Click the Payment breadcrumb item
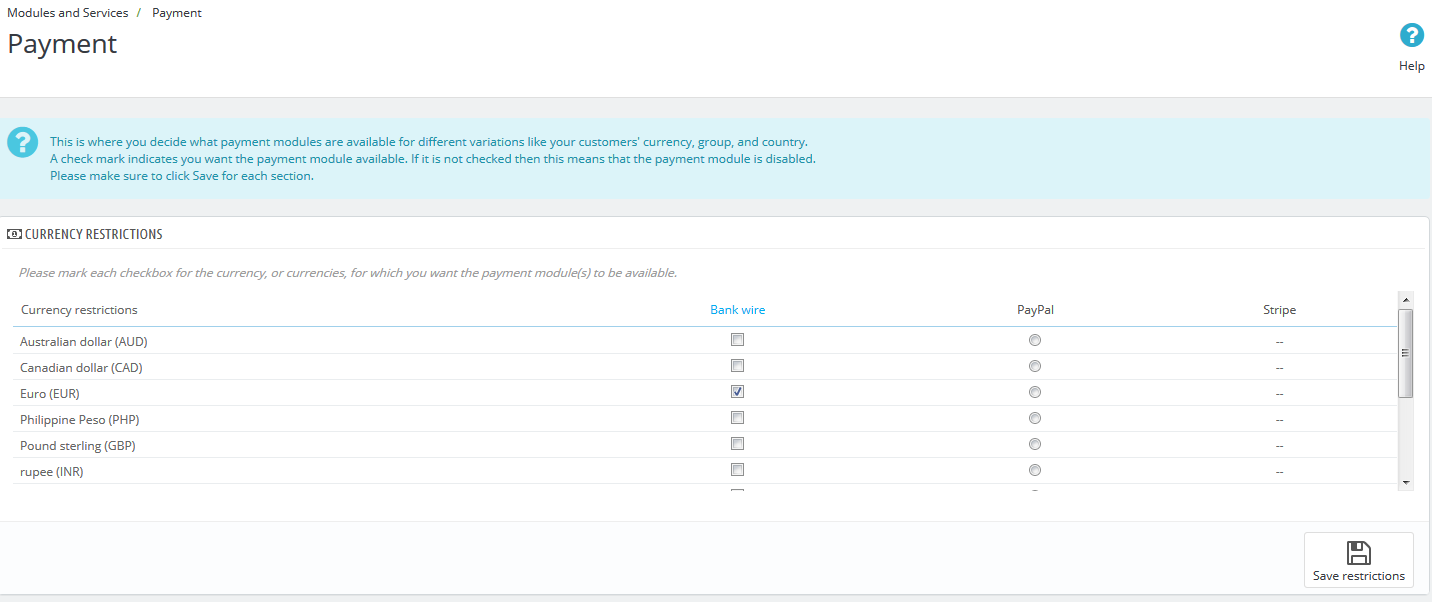This screenshot has width=1432, height=602. point(177,13)
